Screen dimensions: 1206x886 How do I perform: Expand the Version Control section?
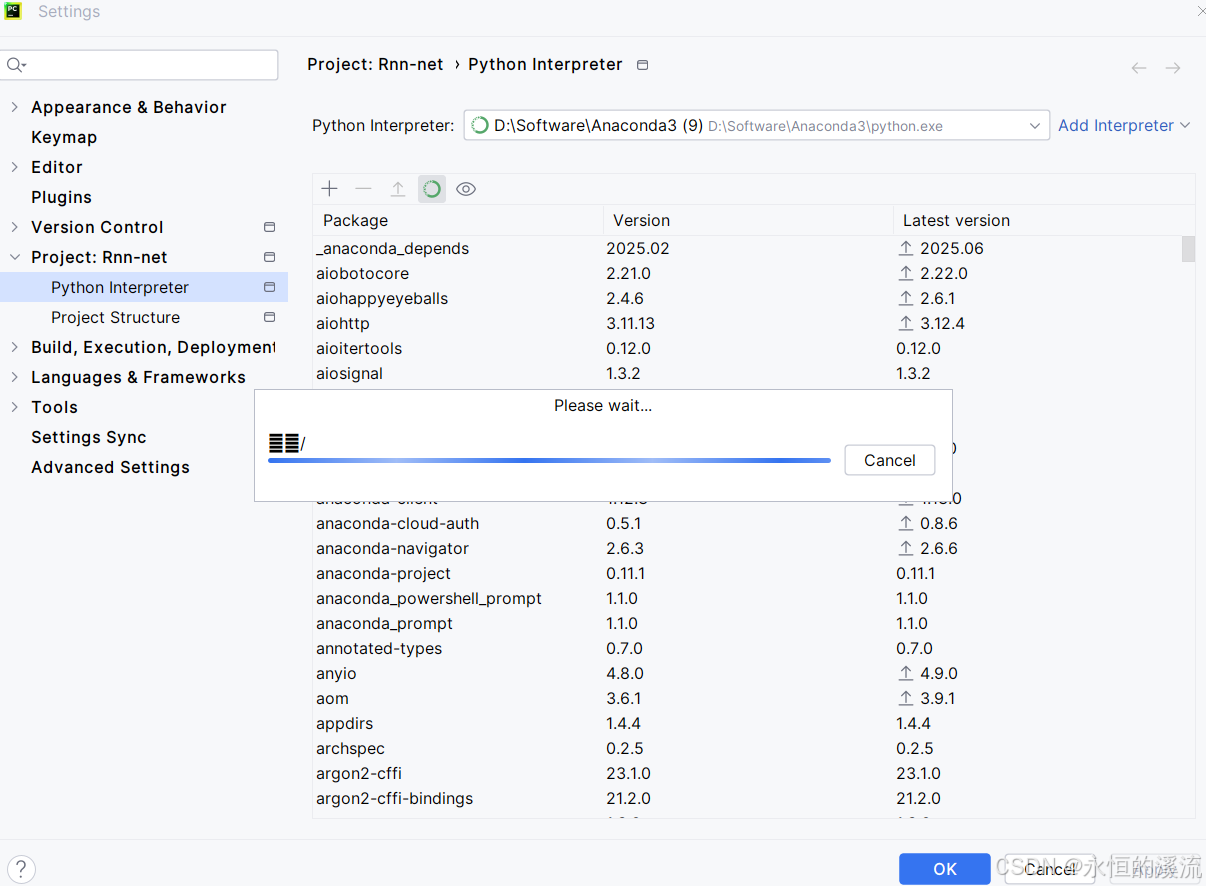14,227
